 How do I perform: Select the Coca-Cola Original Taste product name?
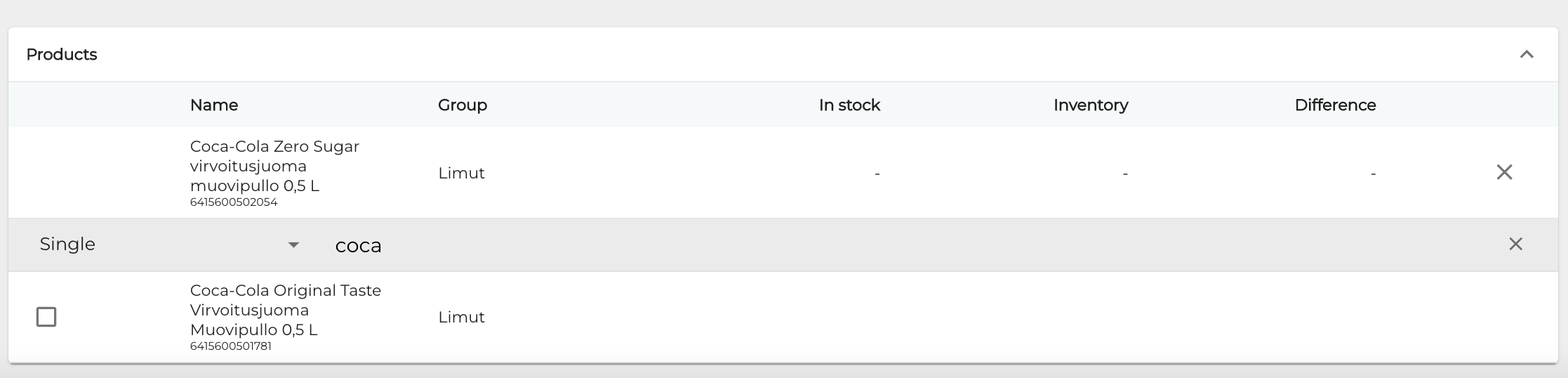point(285,310)
